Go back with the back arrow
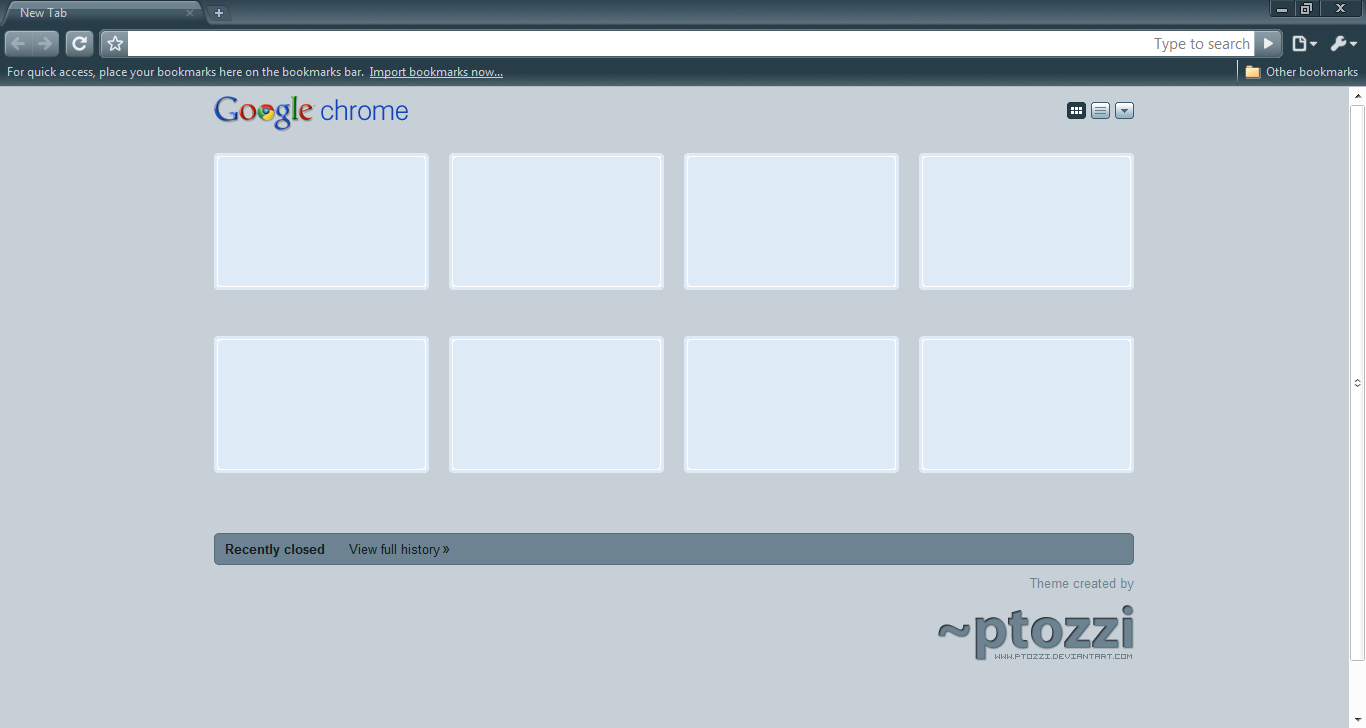Image resolution: width=1366 pixels, height=728 pixels. [x=18, y=44]
